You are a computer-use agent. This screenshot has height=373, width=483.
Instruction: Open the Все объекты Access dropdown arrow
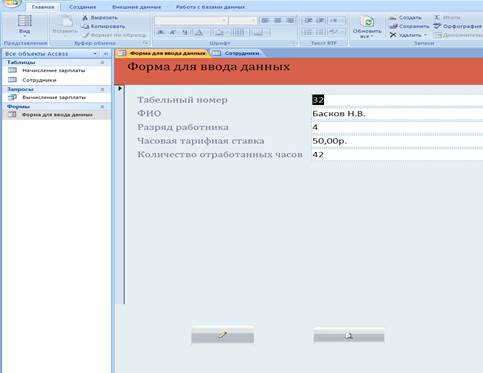95,54
